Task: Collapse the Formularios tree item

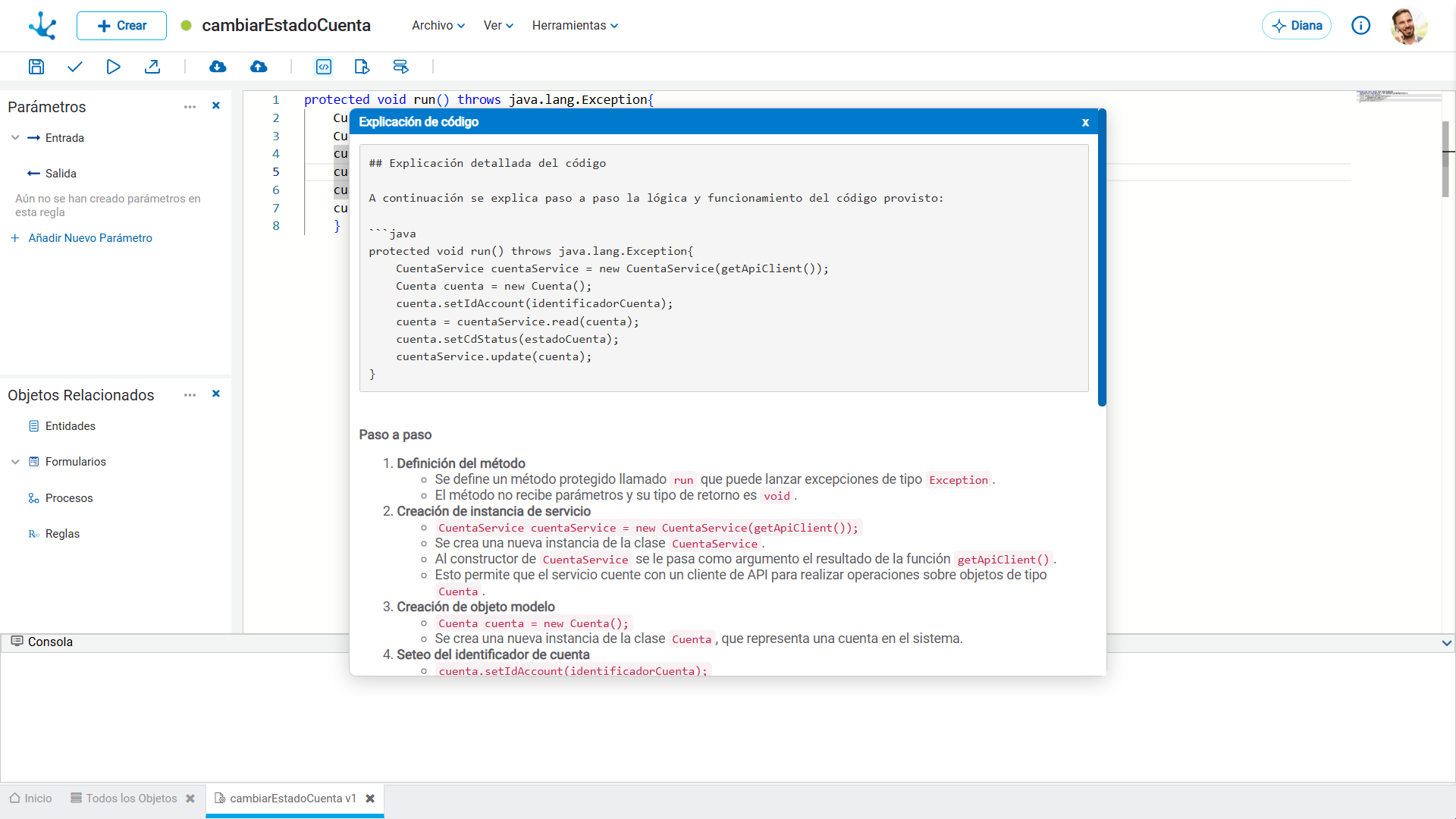Action: click(x=15, y=462)
